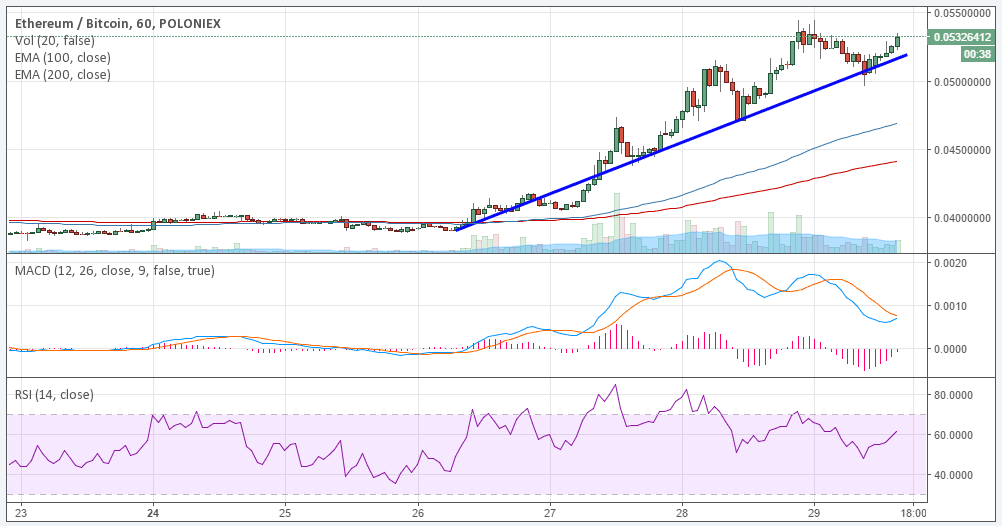Click the 0.05000000 price axis label
1002x526 pixels.
point(964,82)
